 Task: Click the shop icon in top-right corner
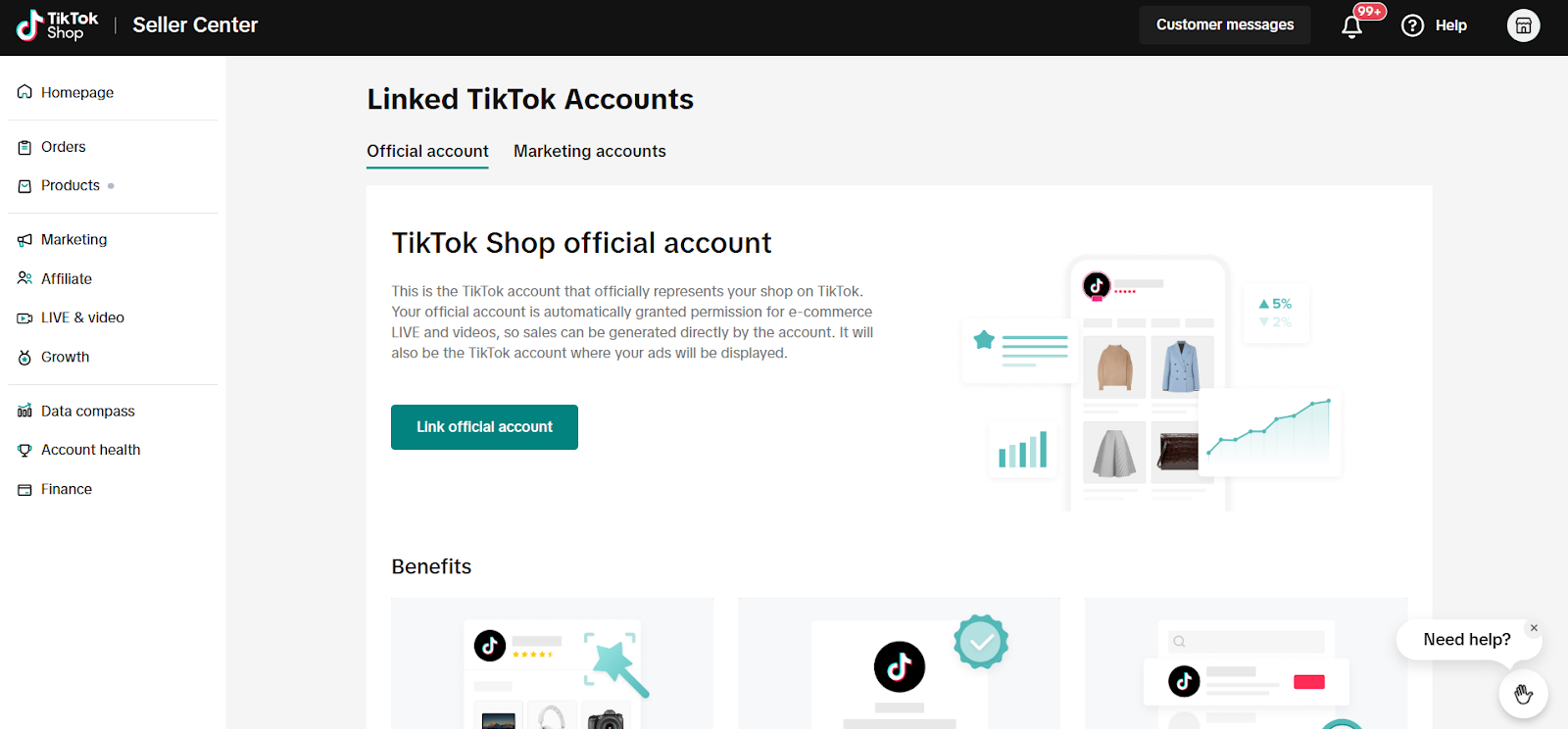point(1523,24)
